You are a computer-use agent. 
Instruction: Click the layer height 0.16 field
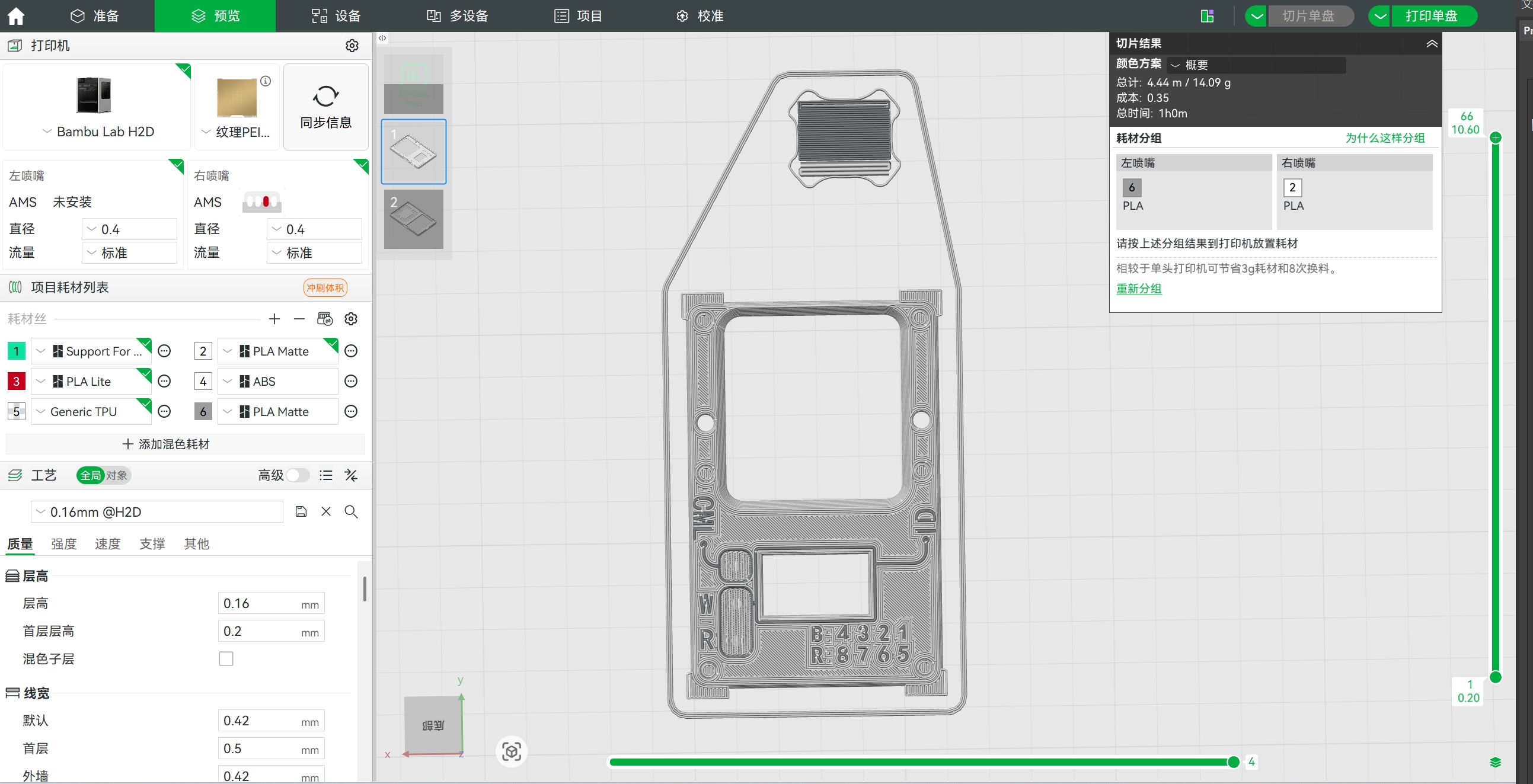[x=271, y=604]
